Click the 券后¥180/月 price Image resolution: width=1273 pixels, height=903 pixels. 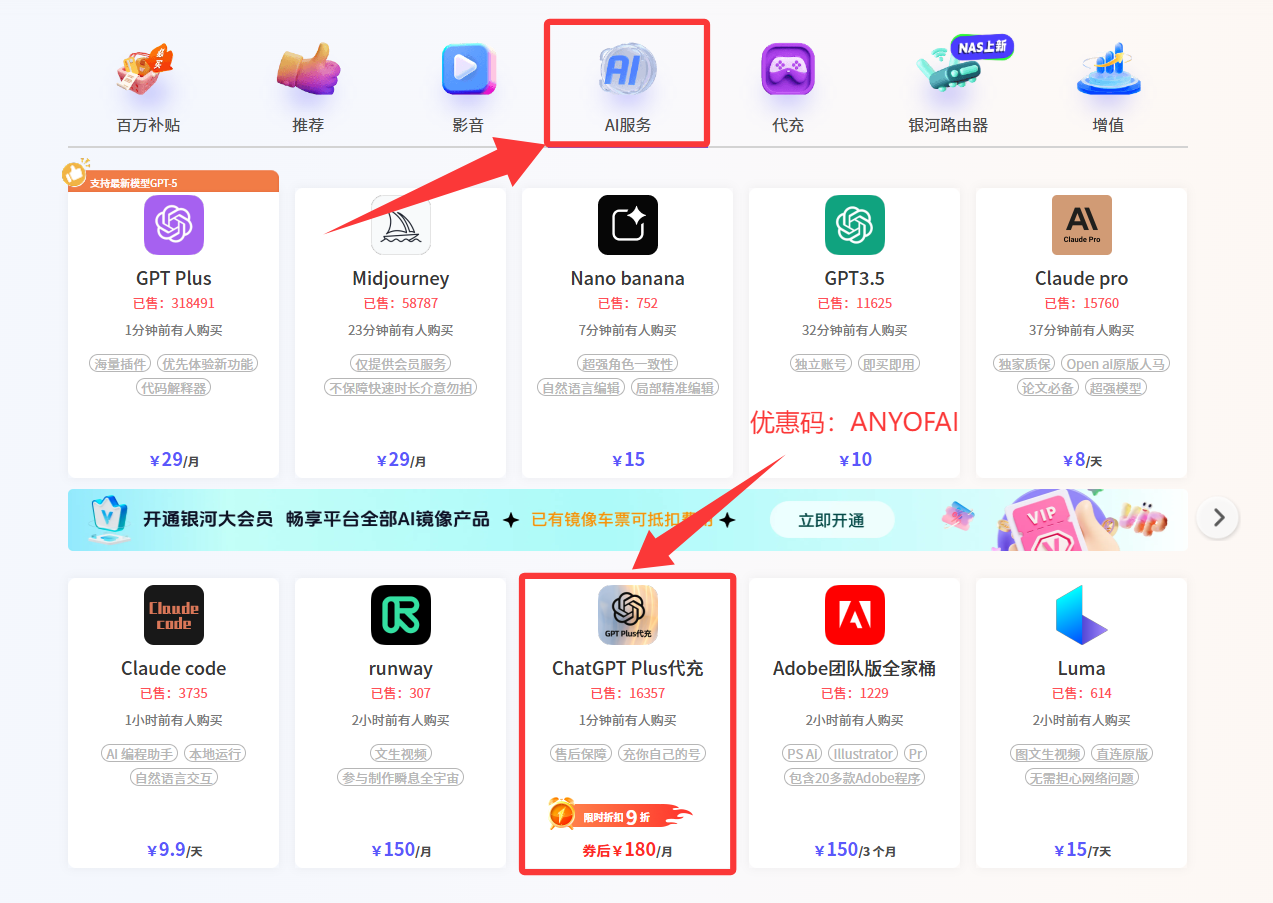click(x=628, y=850)
